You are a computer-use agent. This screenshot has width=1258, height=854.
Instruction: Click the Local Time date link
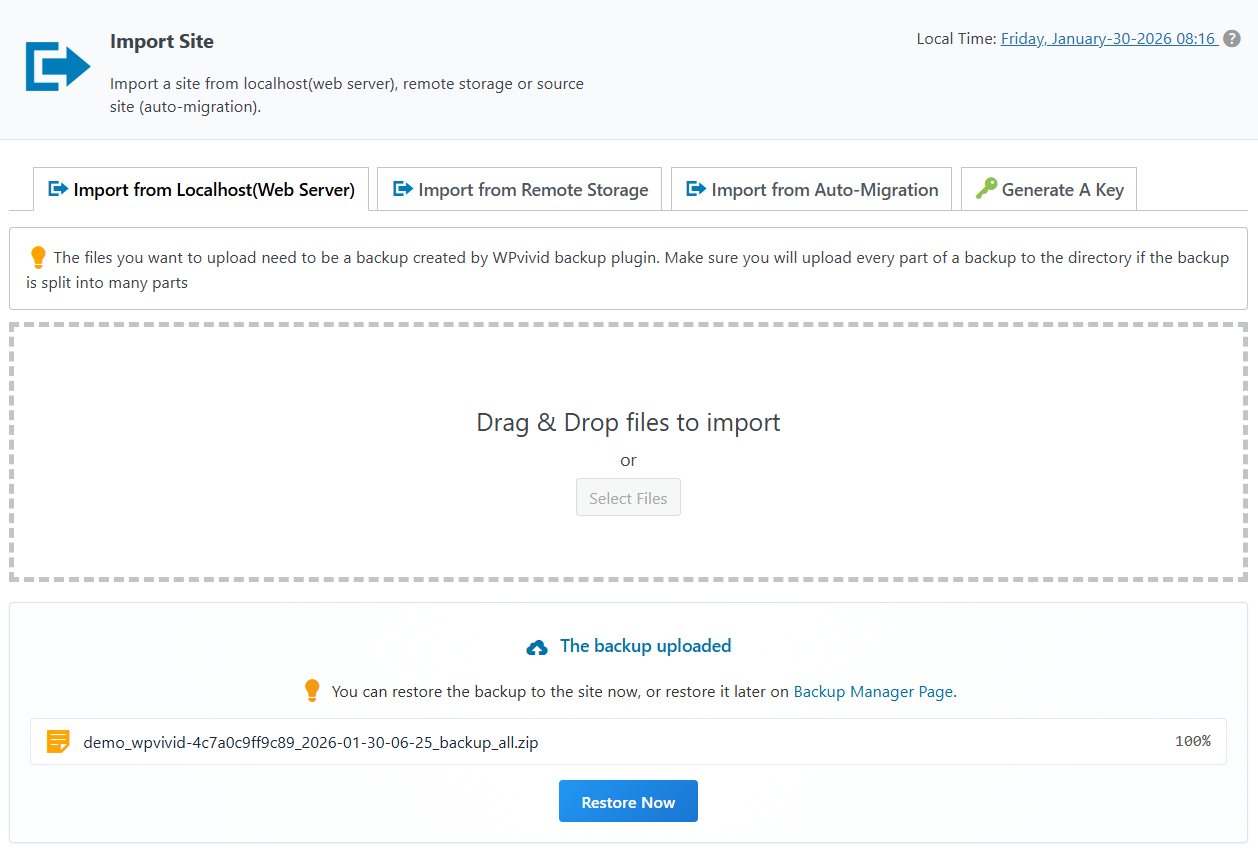coord(1108,39)
